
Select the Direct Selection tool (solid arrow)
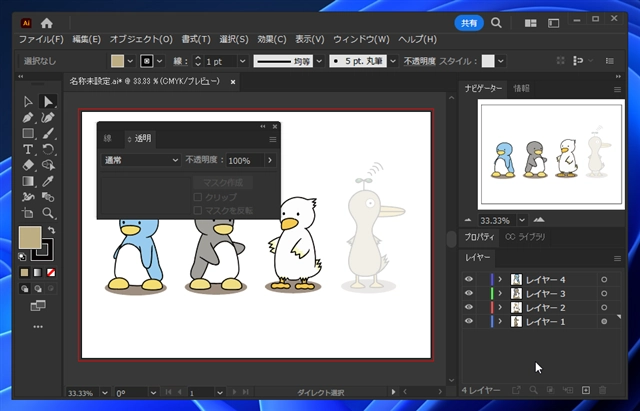pos(48,101)
